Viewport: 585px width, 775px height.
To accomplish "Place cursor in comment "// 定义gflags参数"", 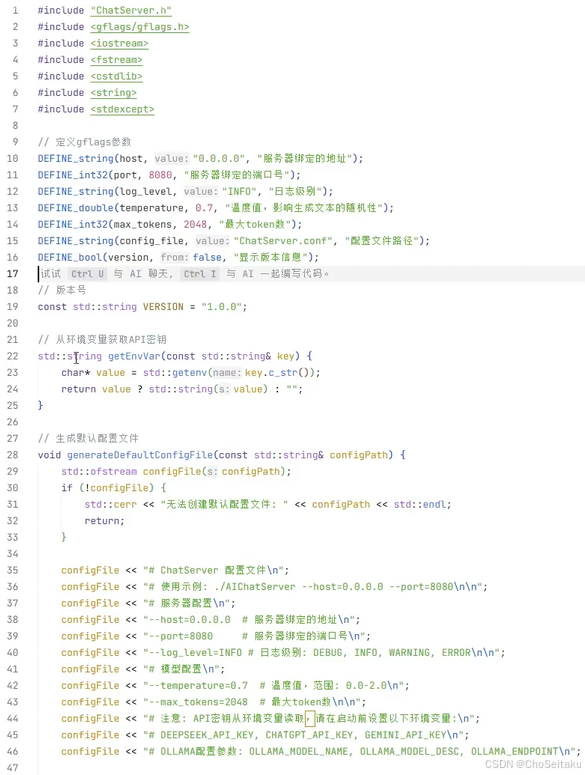I will (x=84, y=142).
